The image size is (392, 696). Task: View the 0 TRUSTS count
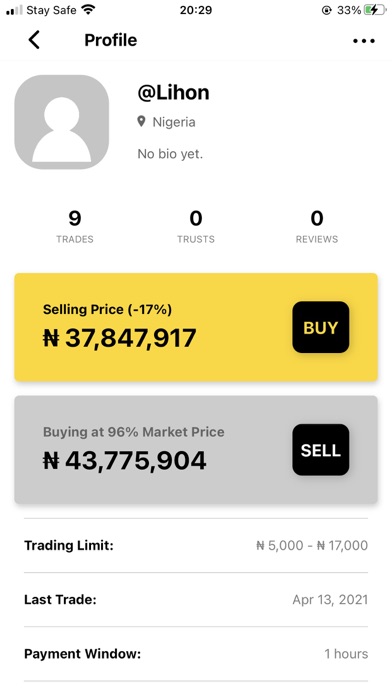[x=196, y=226]
